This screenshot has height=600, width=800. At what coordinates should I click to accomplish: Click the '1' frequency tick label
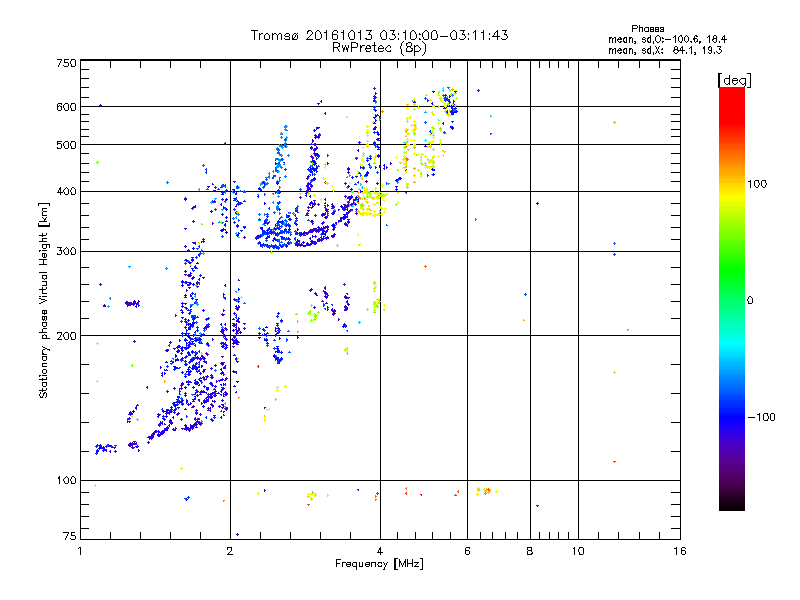[80, 551]
